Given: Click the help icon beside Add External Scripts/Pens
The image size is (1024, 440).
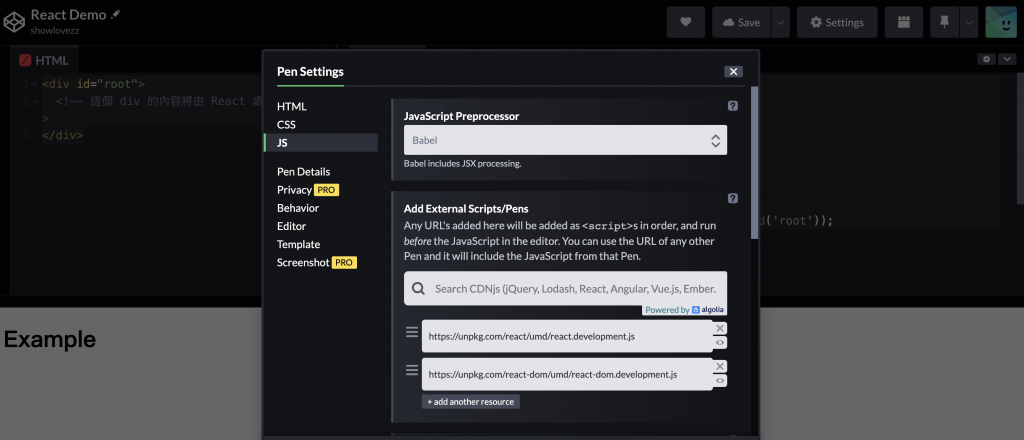Looking at the screenshot, I should point(733,198).
